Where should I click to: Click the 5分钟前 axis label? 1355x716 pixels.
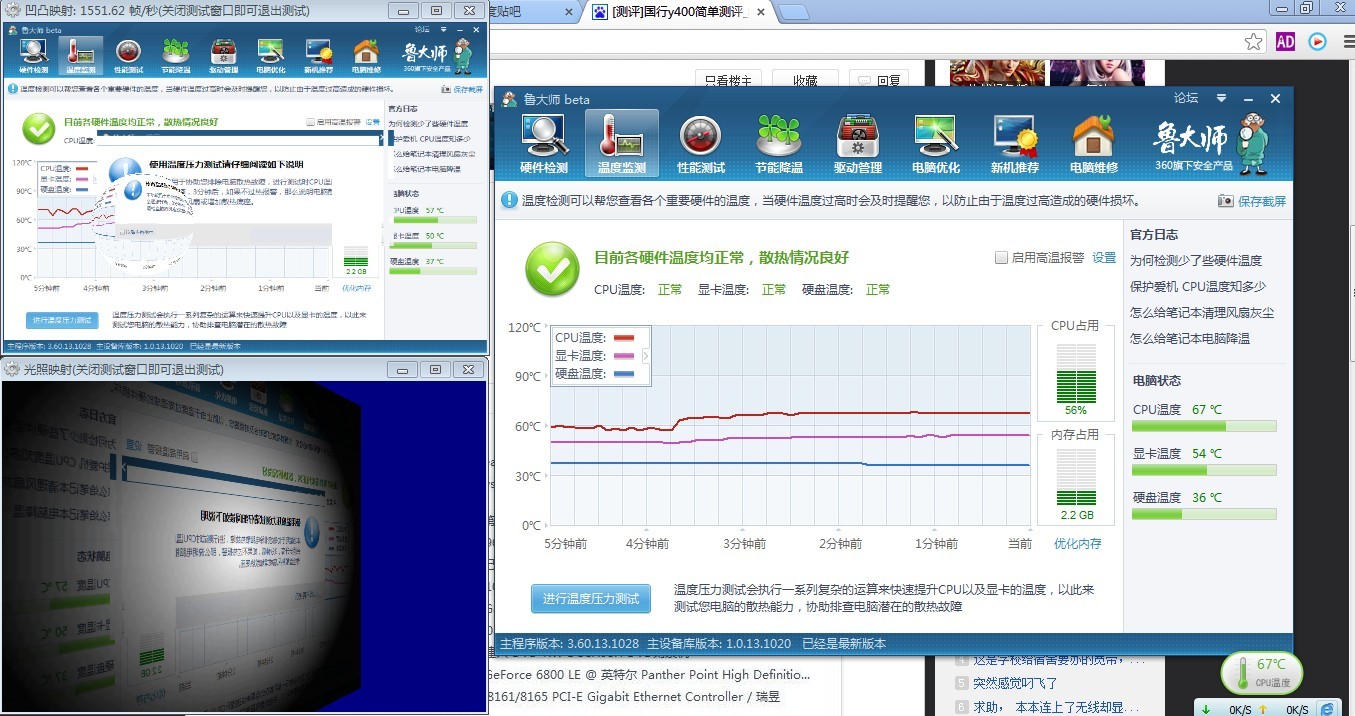566,544
